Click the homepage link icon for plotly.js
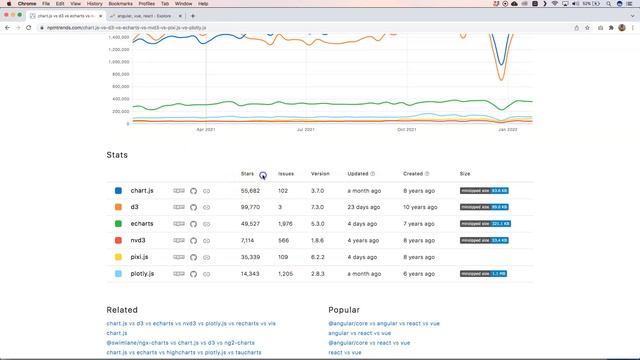 point(207,274)
